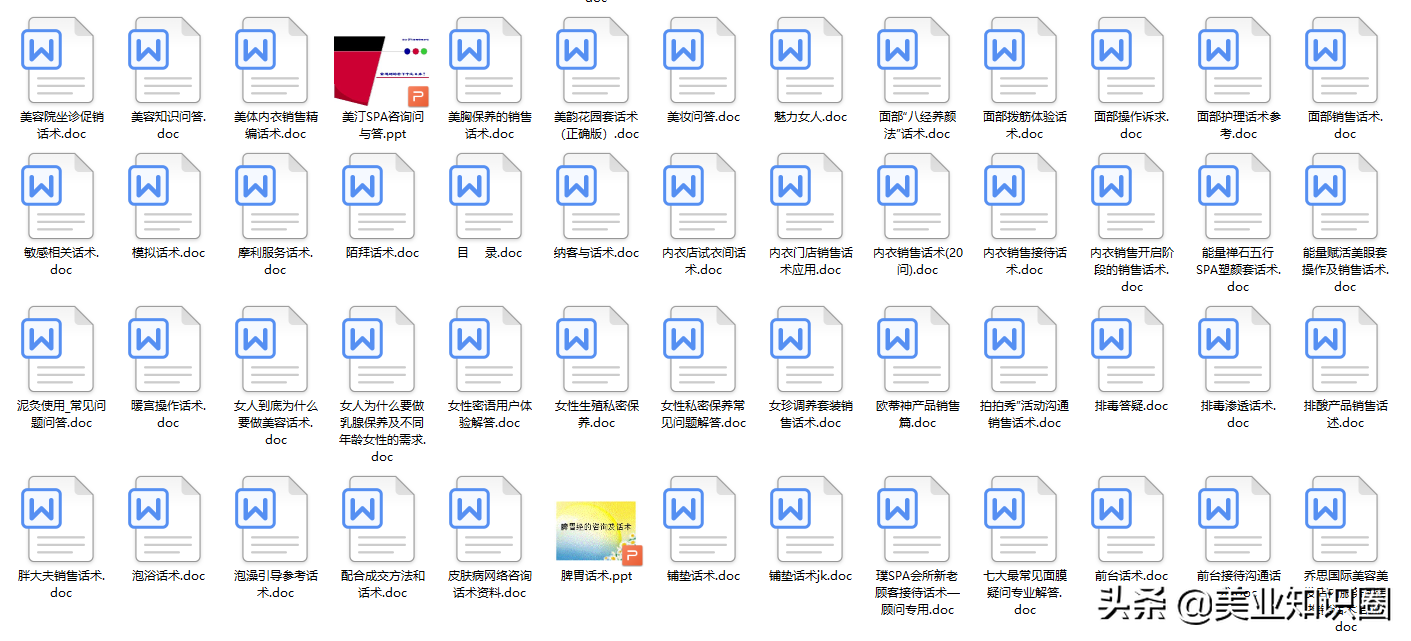Image resolution: width=1411 pixels, height=641 pixels.
Task: Open the 面部拨筋体验话术.doc document
Action: [x=1022, y=60]
